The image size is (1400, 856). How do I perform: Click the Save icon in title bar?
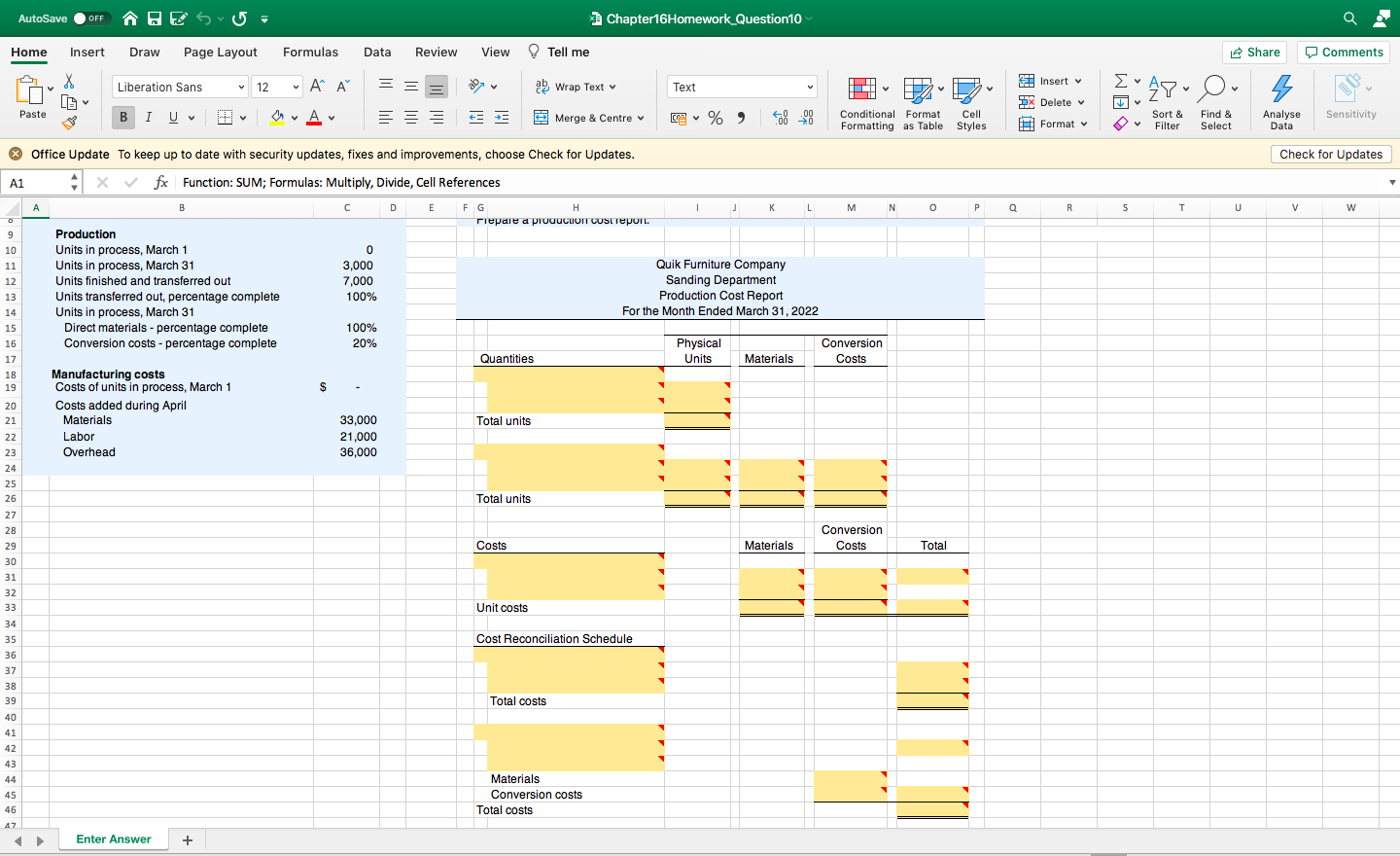tap(155, 18)
